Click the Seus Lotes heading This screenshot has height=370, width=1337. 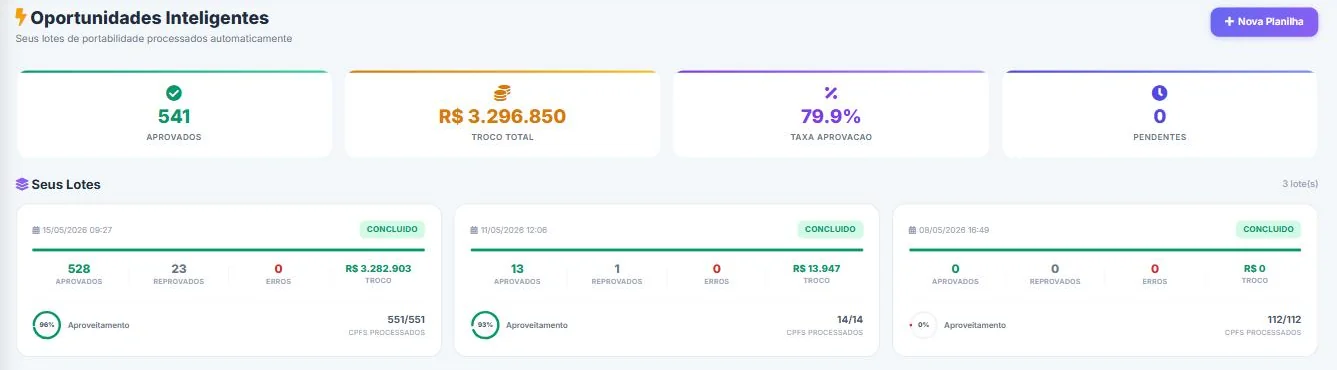coord(66,185)
